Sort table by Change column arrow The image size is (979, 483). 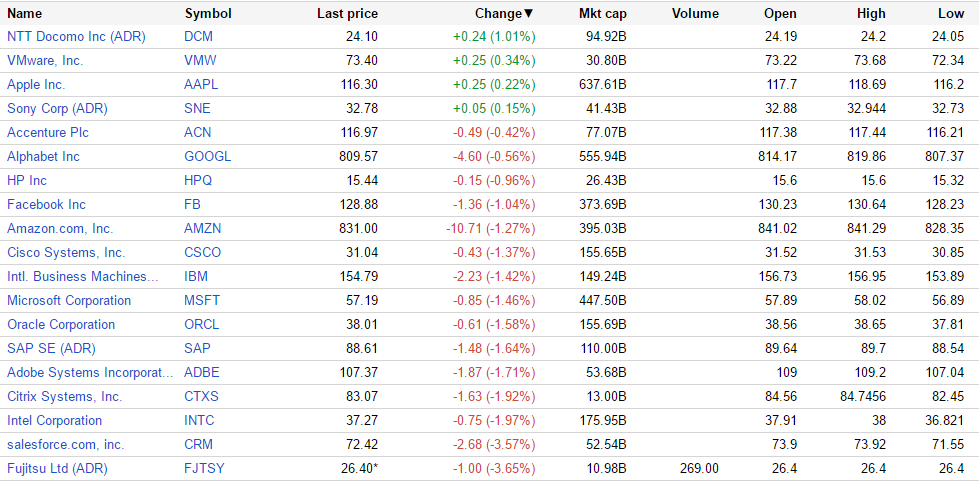[529, 14]
